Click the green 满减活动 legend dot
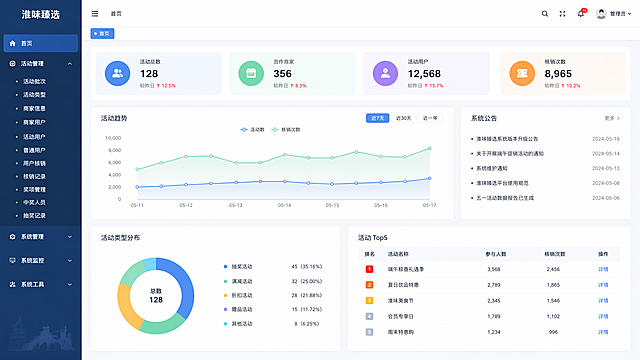The image size is (640, 360). tap(225, 282)
